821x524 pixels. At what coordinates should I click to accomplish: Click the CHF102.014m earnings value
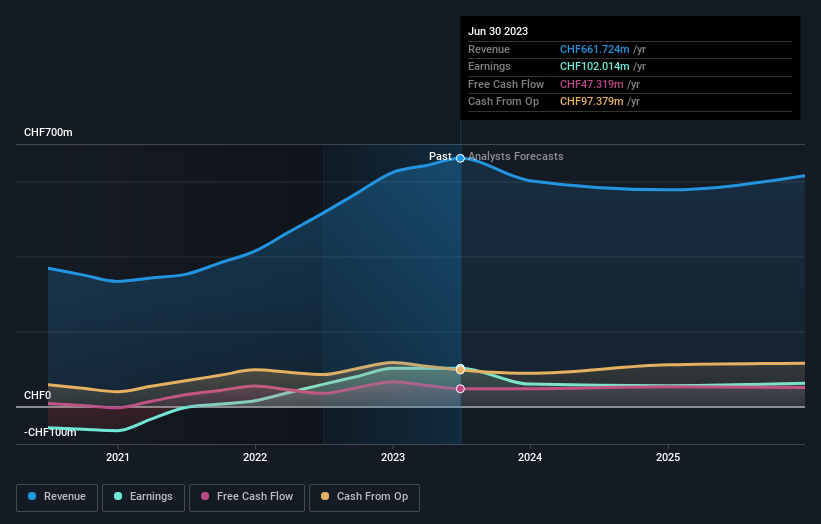point(594,66)
